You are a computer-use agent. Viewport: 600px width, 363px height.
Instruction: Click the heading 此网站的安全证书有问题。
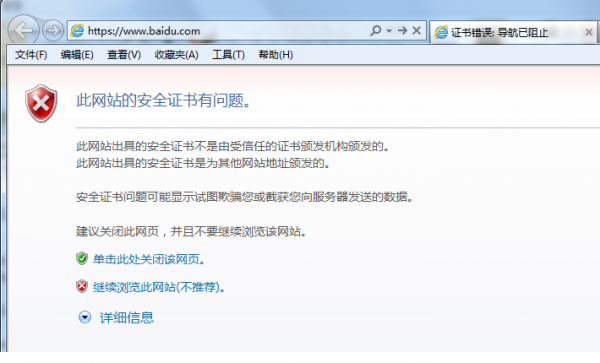point(163,101)
